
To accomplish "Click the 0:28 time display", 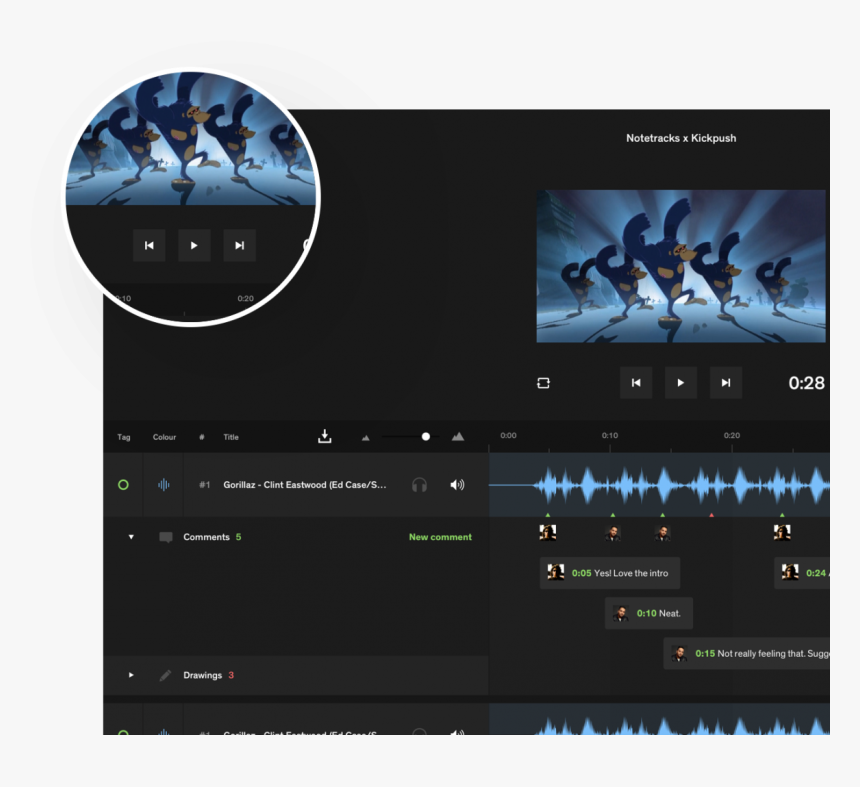I will coord(806,383).
